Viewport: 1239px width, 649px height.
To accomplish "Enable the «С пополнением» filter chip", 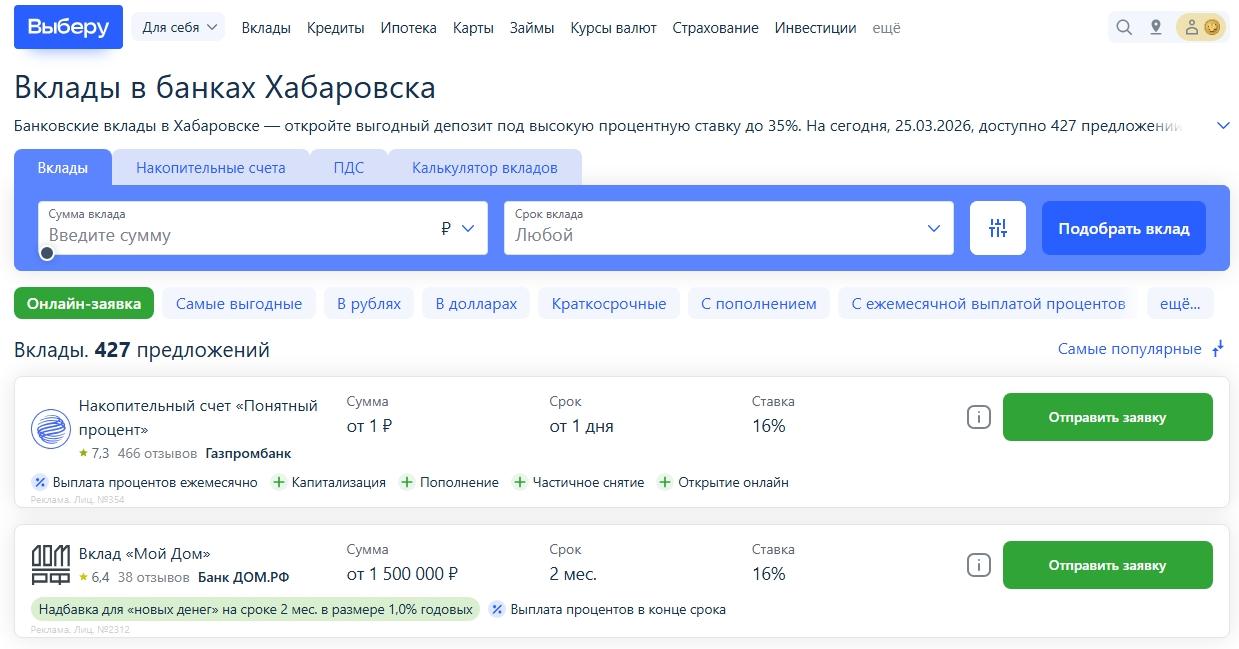I will click(x=758, y=304).
